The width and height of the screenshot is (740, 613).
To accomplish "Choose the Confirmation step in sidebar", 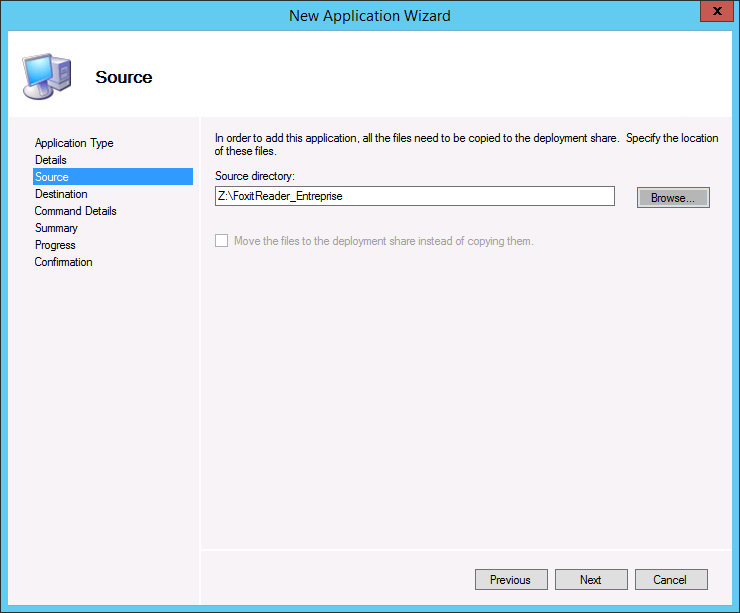I will pyautogui.click(x=63, y=262).
